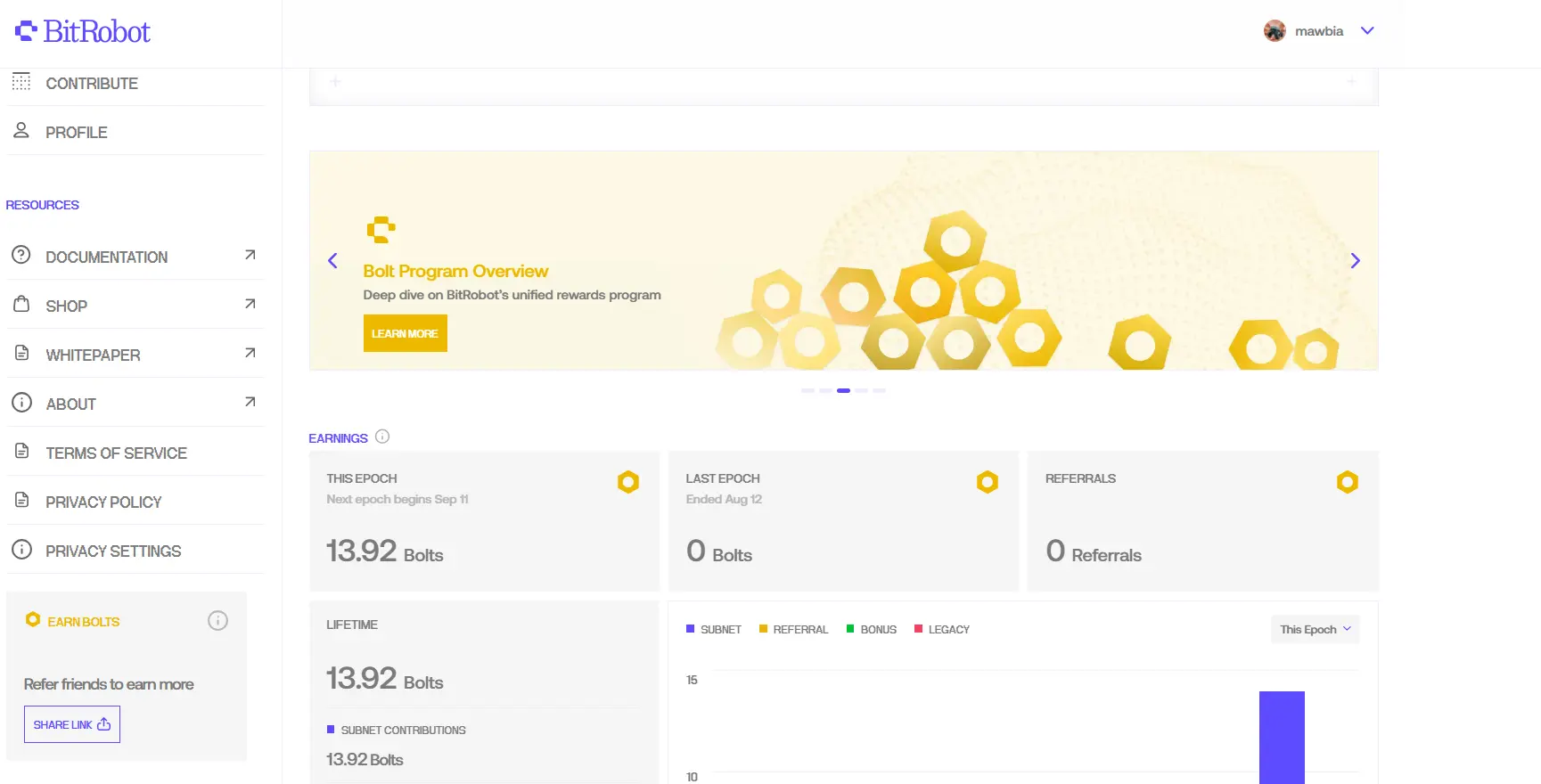
Task: Click the bolt icon on Last Epoch card
Action: (988, 482)
